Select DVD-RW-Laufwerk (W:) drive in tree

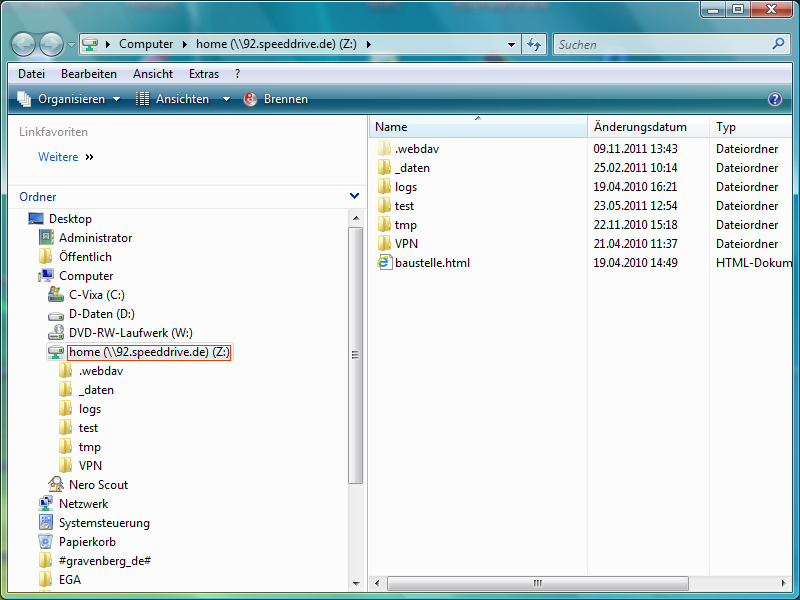coord(130,333)
